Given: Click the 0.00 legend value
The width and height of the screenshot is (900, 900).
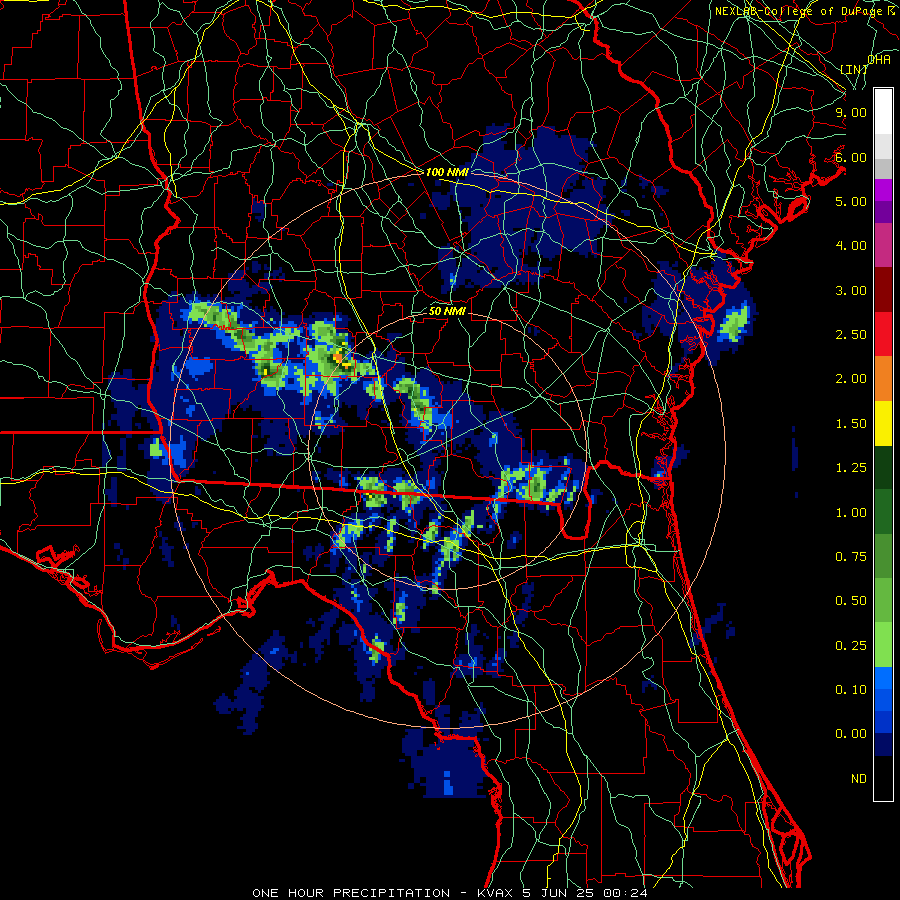Looking at the screenshot, I should point(851,734).
